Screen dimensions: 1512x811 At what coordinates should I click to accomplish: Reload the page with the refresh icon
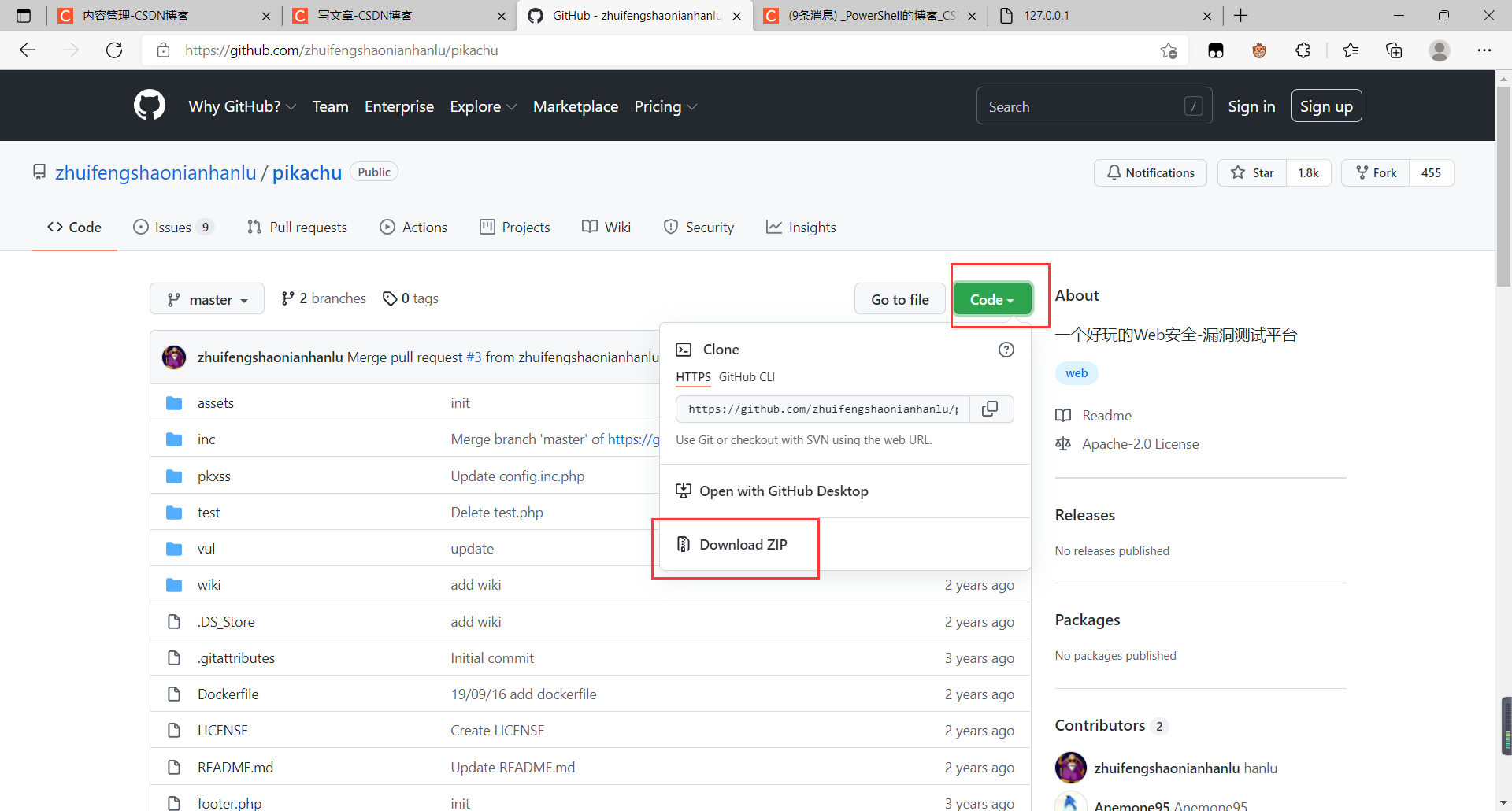click(114, 50)
